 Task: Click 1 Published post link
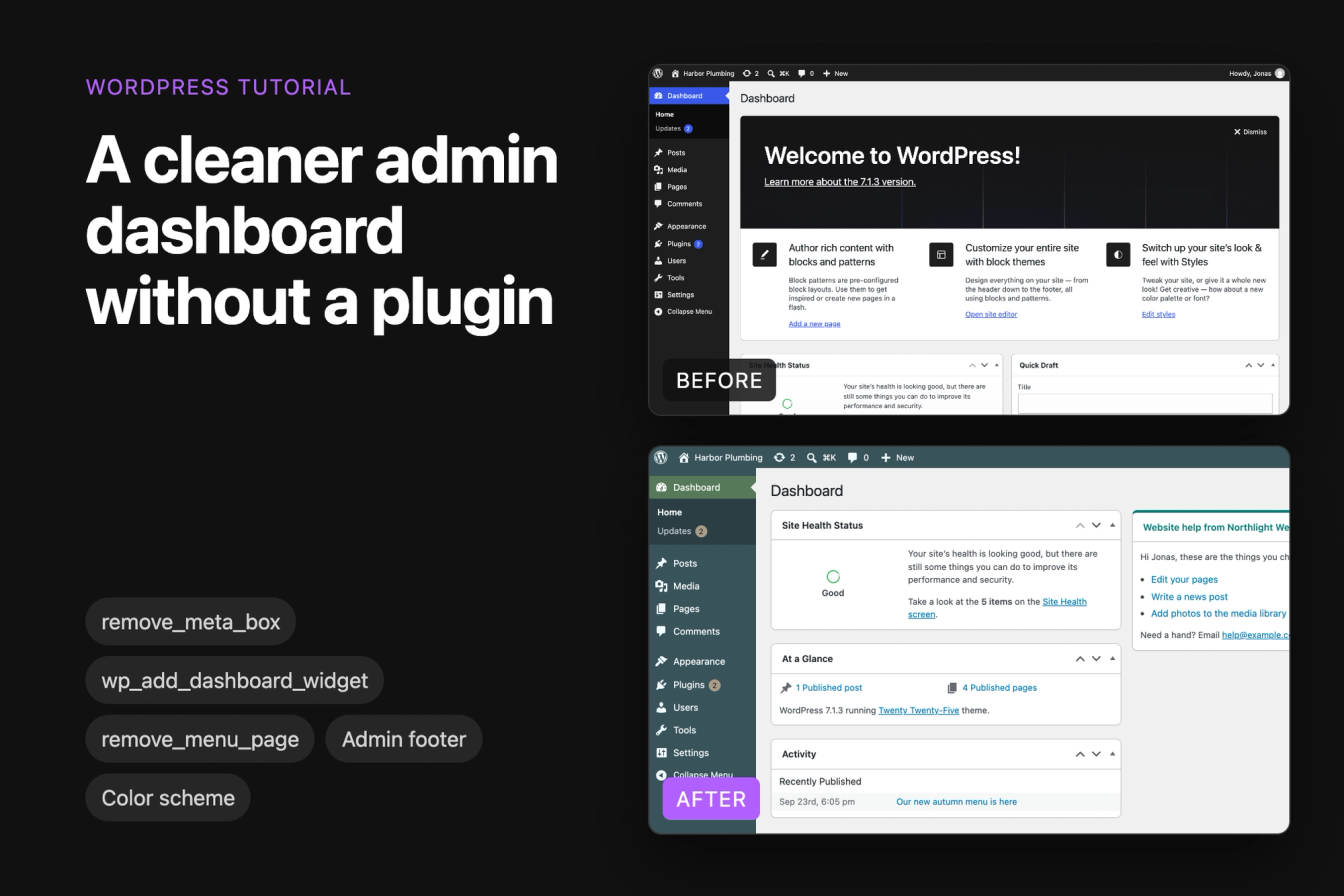click(x=829, y=688)
